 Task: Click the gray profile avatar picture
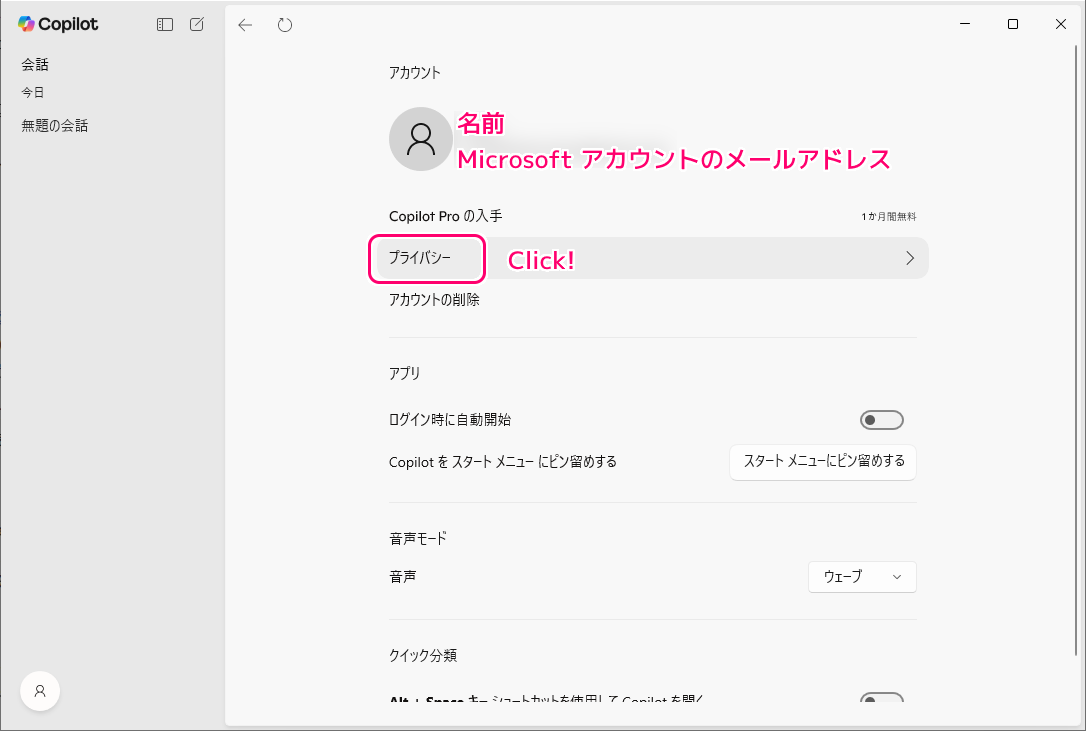click(421, 139)
